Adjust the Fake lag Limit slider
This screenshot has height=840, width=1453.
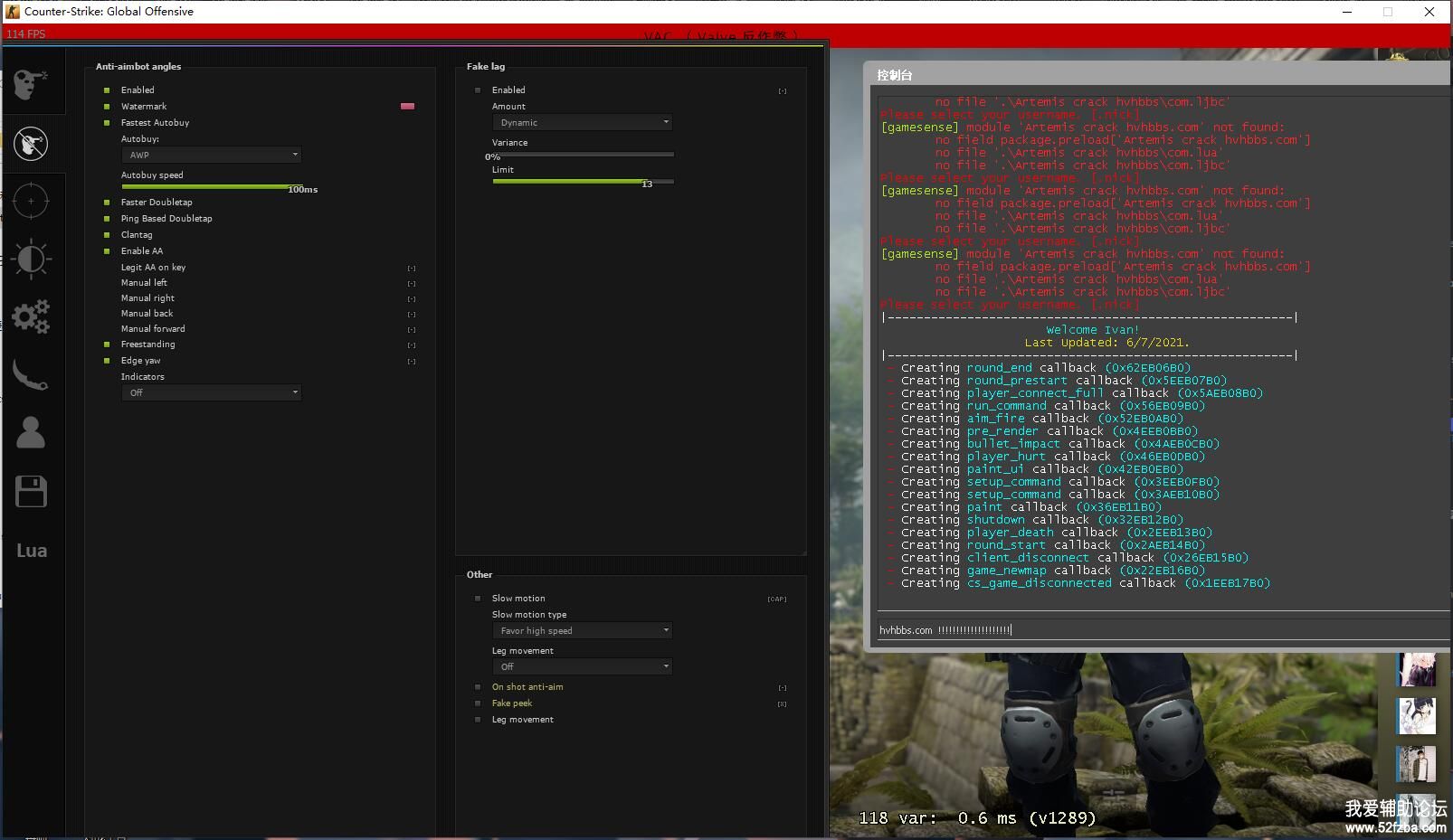583,182
